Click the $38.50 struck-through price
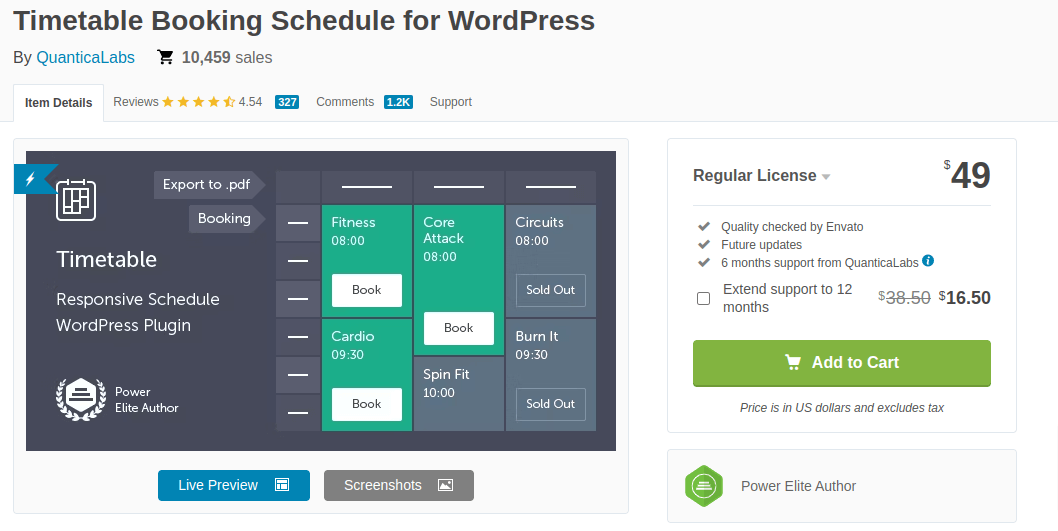This screenshot has width=1058, height=531. coord(904,298)
